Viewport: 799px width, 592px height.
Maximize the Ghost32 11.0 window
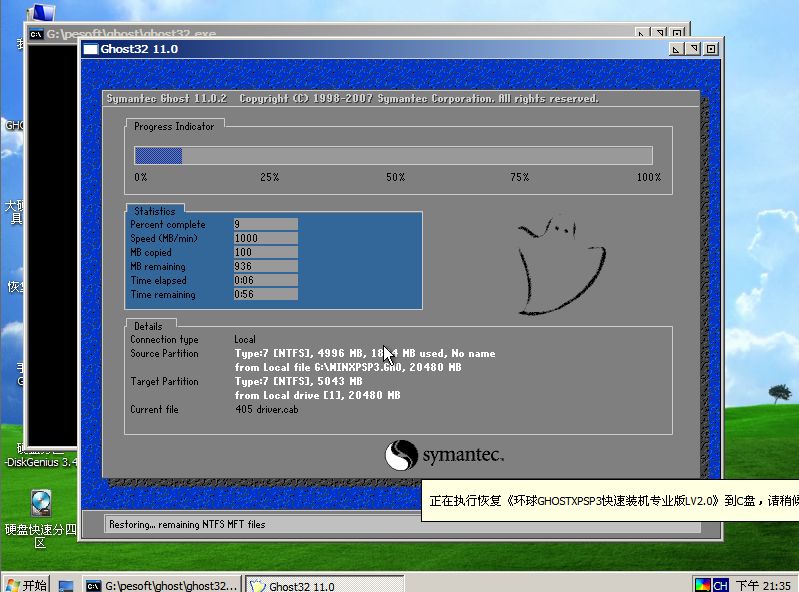693,48
